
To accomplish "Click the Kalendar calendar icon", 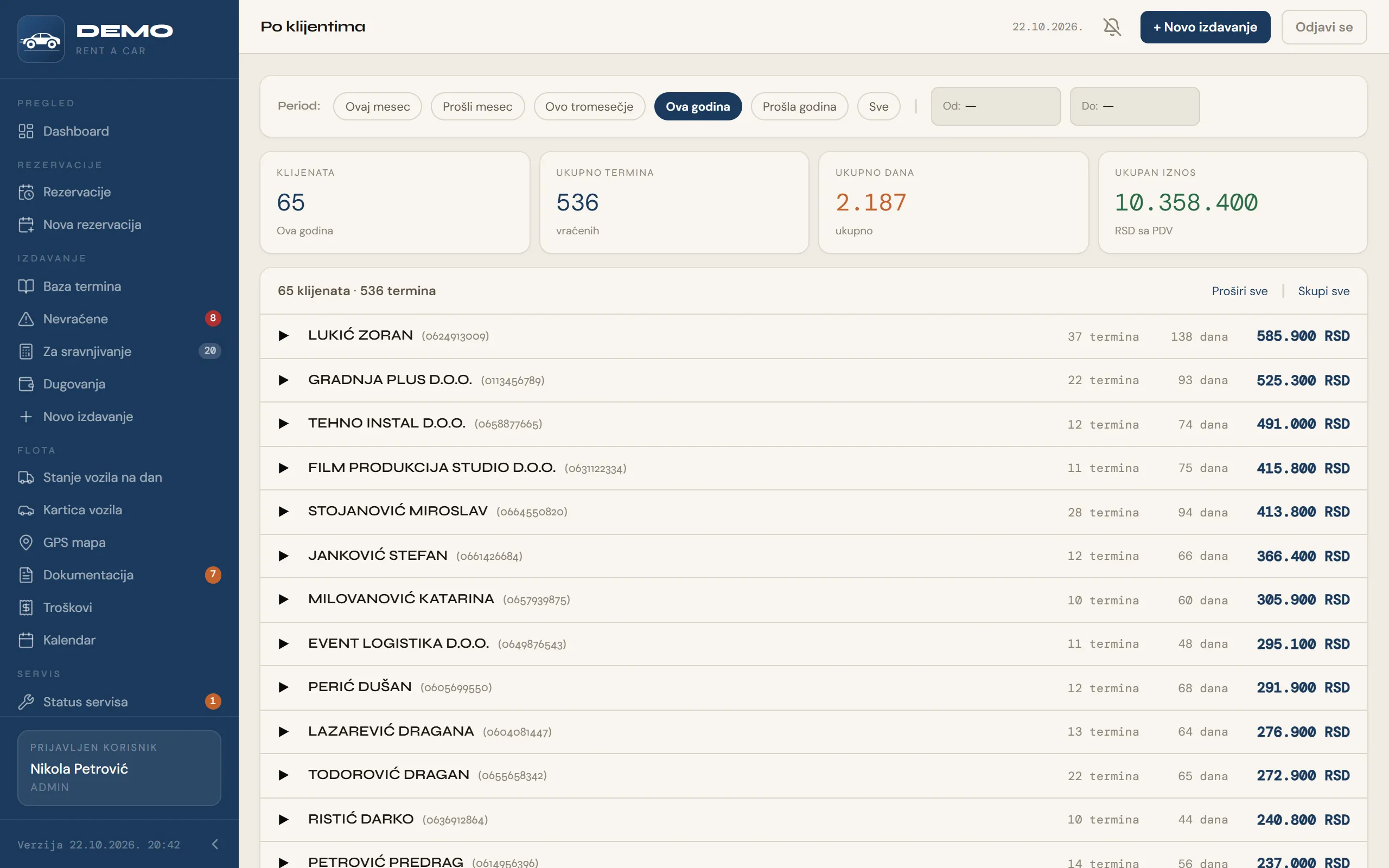I will coord(26,640).
